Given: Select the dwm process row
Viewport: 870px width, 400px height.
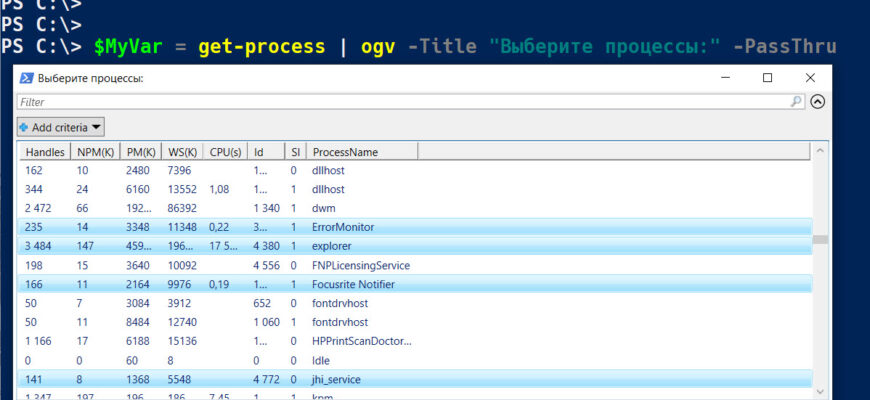Looking at the screenshot, I should (x=325, y=208).
